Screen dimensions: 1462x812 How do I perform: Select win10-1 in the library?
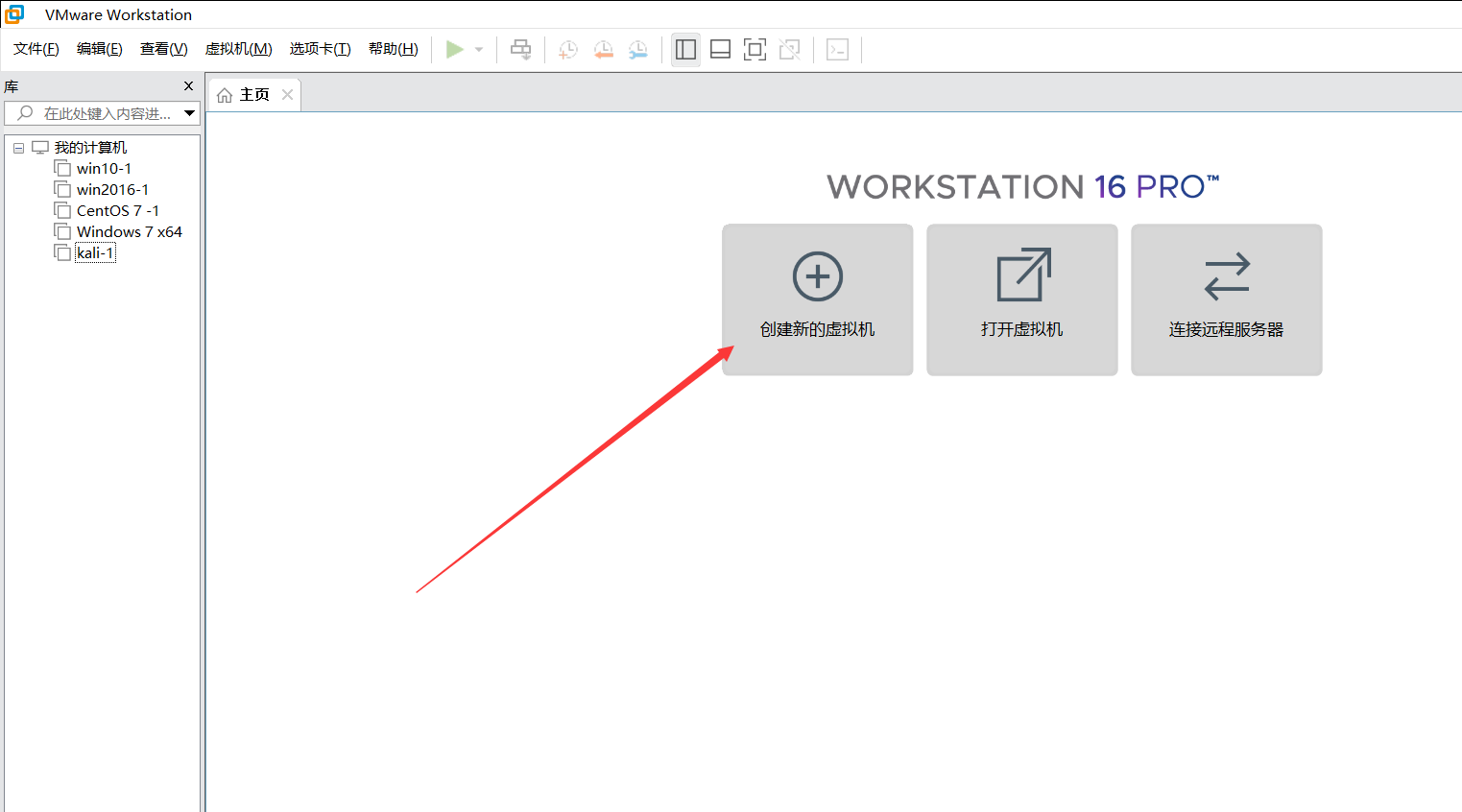[105, 168]
